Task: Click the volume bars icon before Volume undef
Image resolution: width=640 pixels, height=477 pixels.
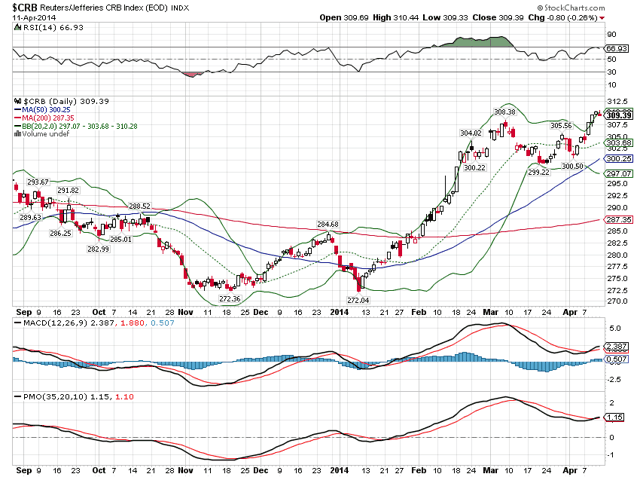Action: pos(17,134)
